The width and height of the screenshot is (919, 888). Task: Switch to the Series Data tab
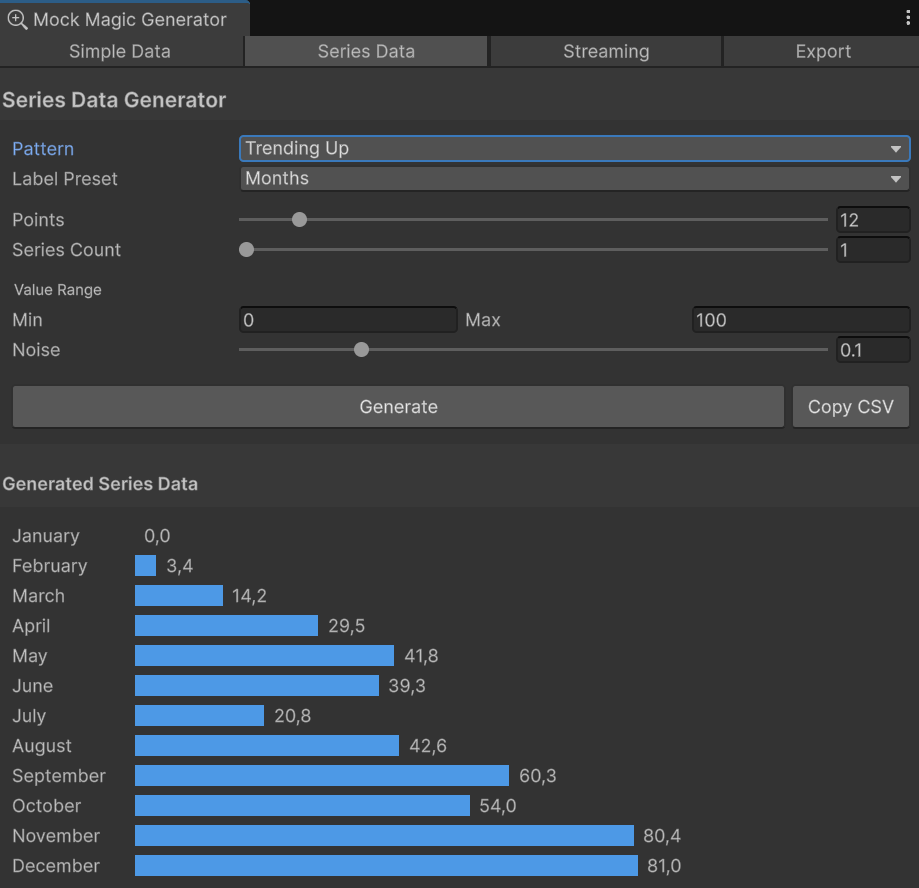[366, 52]
